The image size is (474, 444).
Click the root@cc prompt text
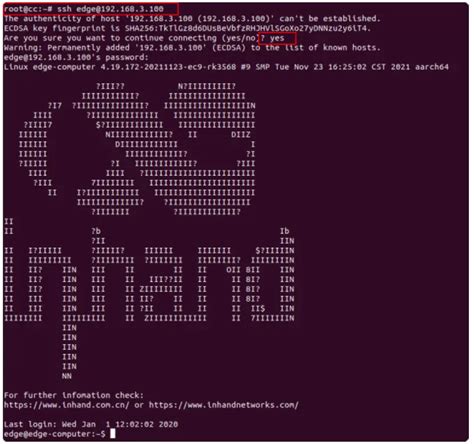tap(28, 9)
